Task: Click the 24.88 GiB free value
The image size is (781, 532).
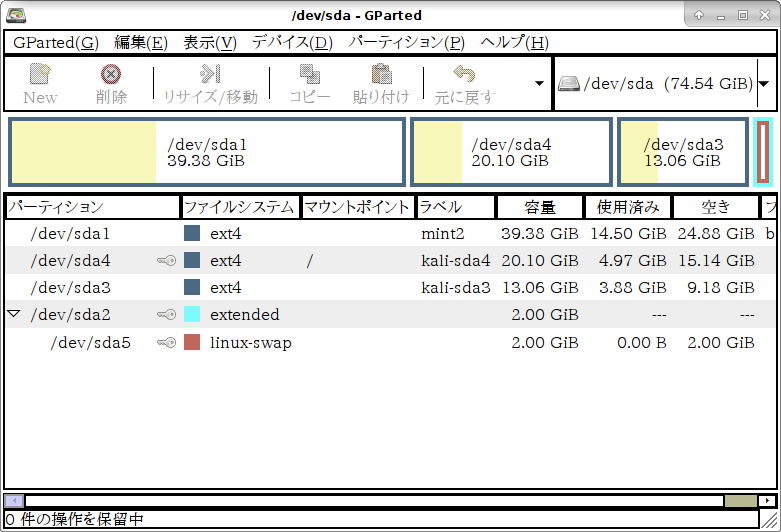Action: click(716, 234)
